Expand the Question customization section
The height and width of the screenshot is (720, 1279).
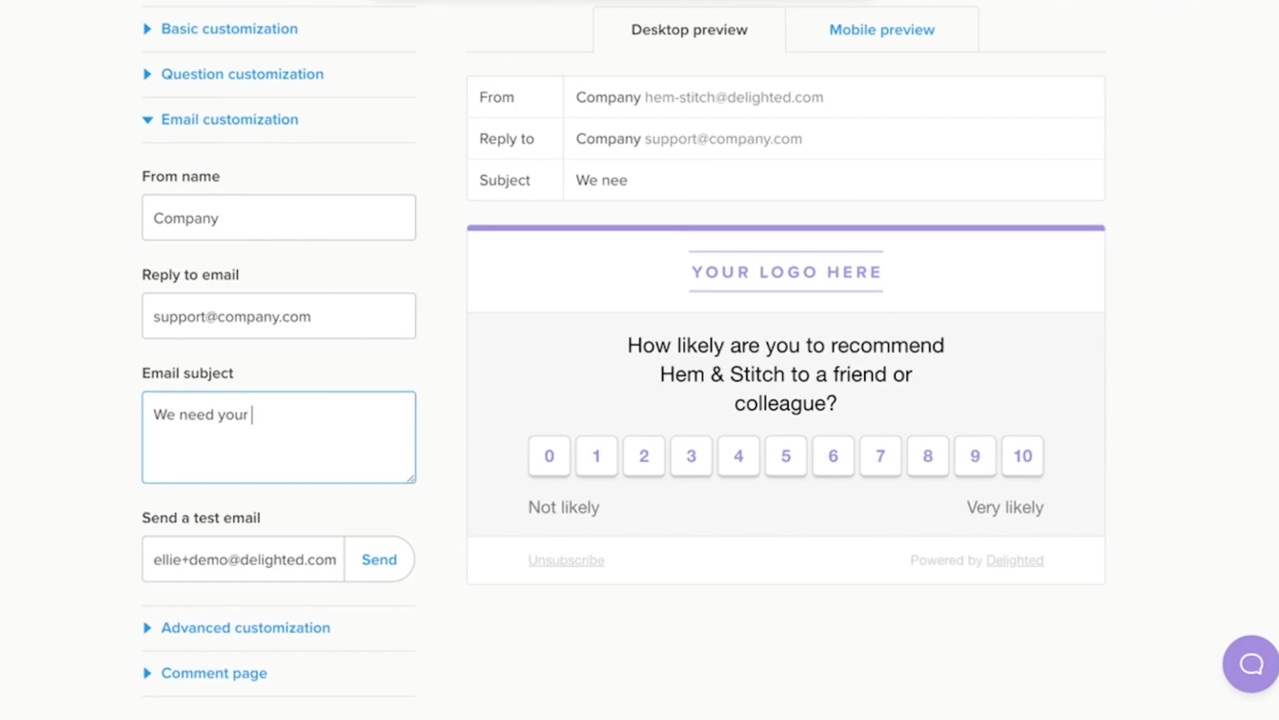click(242, 74)
